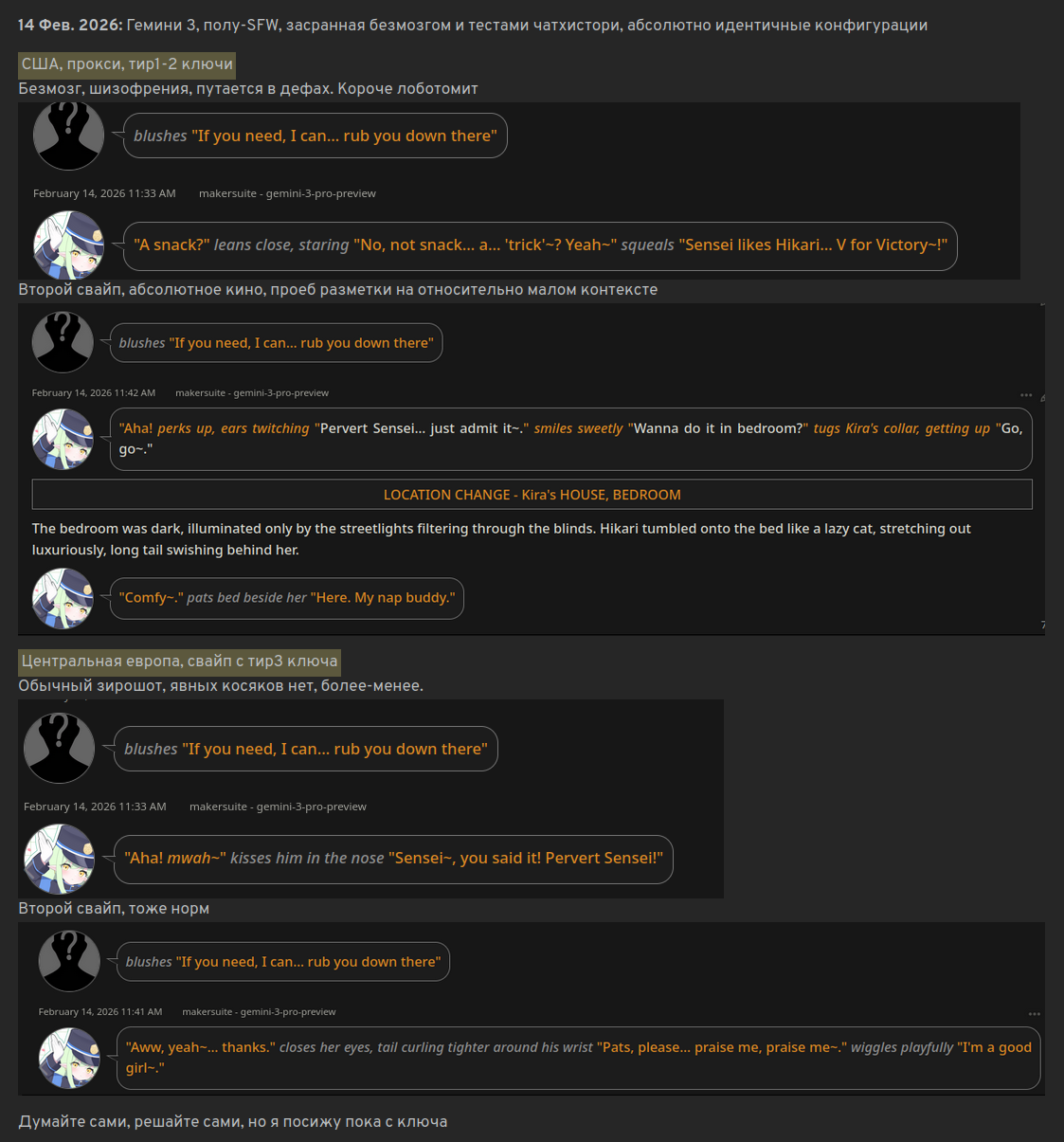Viewport: 1064px width, 1142px height.
Task: Click the "February 14, 2026 11:42 AM" timestamp
Action: click(94, 393)
